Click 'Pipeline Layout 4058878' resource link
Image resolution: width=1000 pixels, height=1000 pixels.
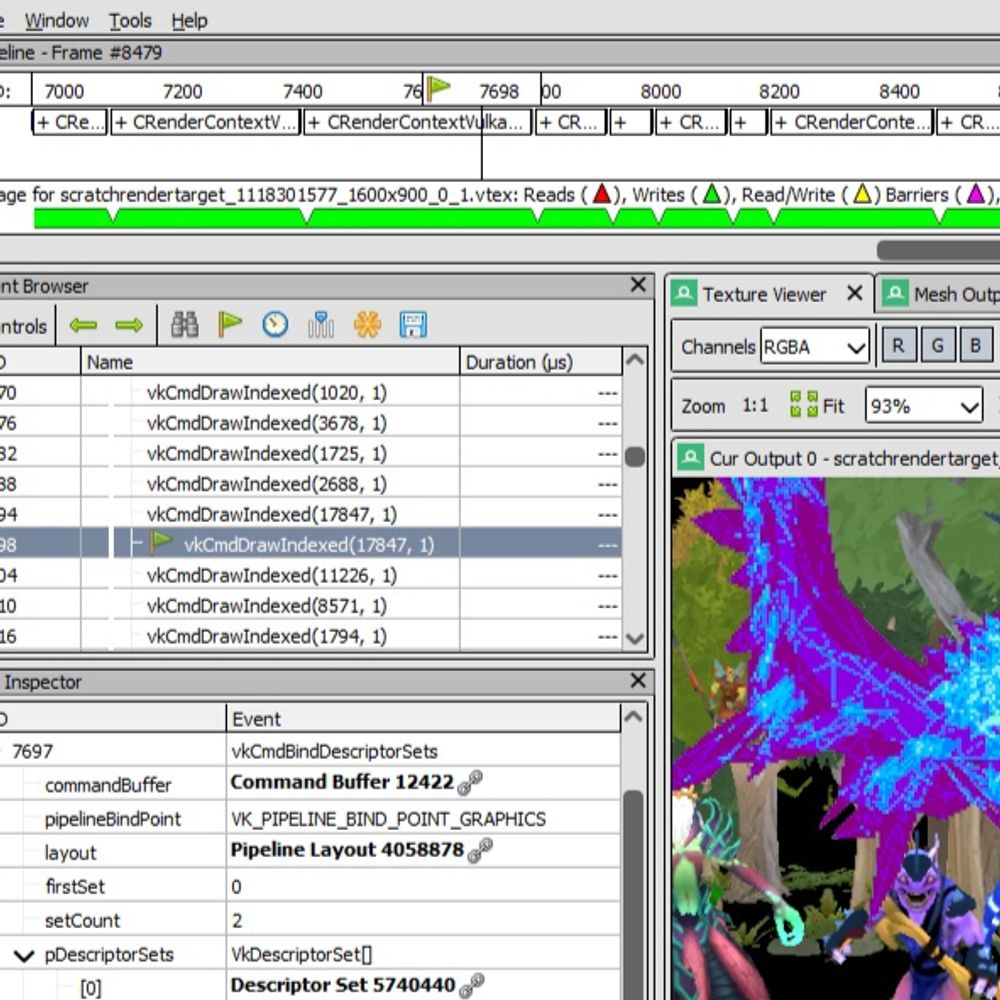pyautogui.click(x=347, y=850)
